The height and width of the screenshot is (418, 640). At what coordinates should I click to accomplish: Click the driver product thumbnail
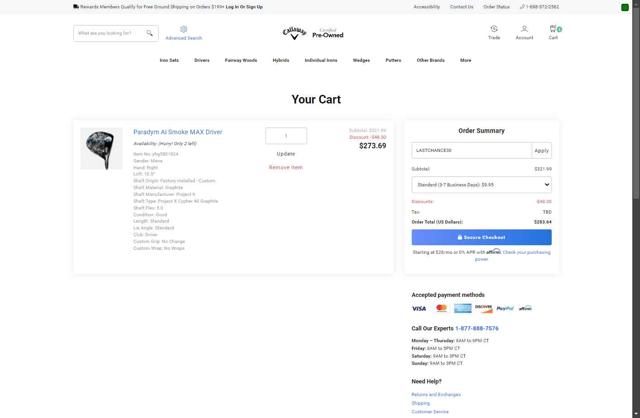coord(101,149)
